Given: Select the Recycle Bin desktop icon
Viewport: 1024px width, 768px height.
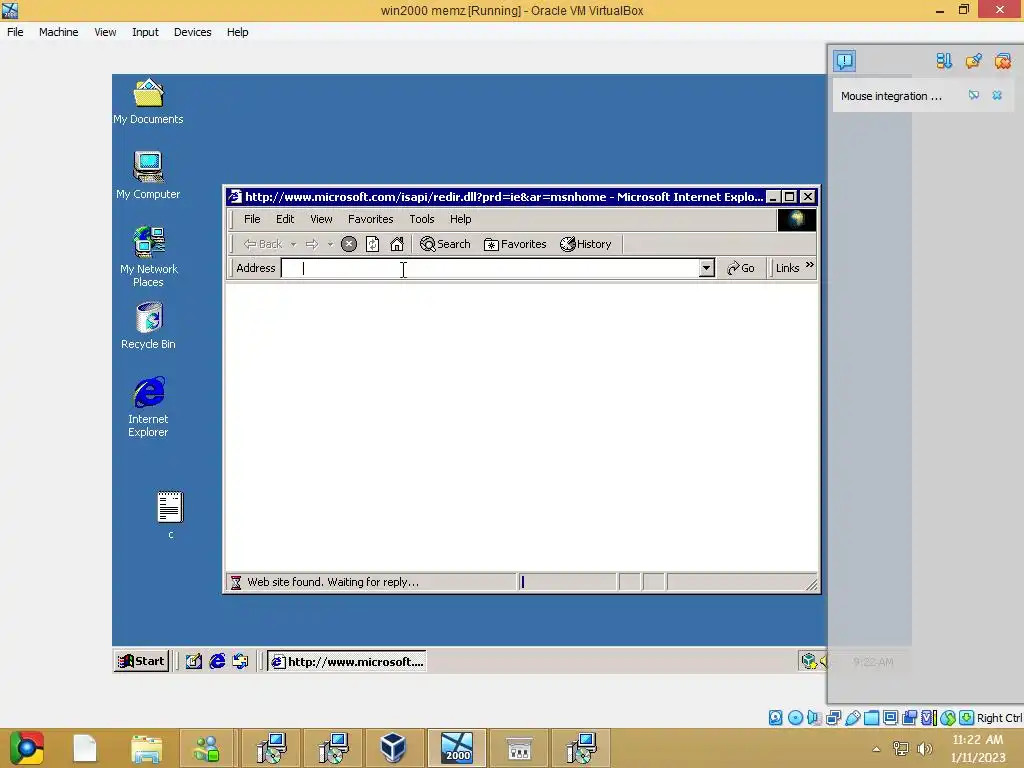Looking at the screenshot, I should (148, 326).
